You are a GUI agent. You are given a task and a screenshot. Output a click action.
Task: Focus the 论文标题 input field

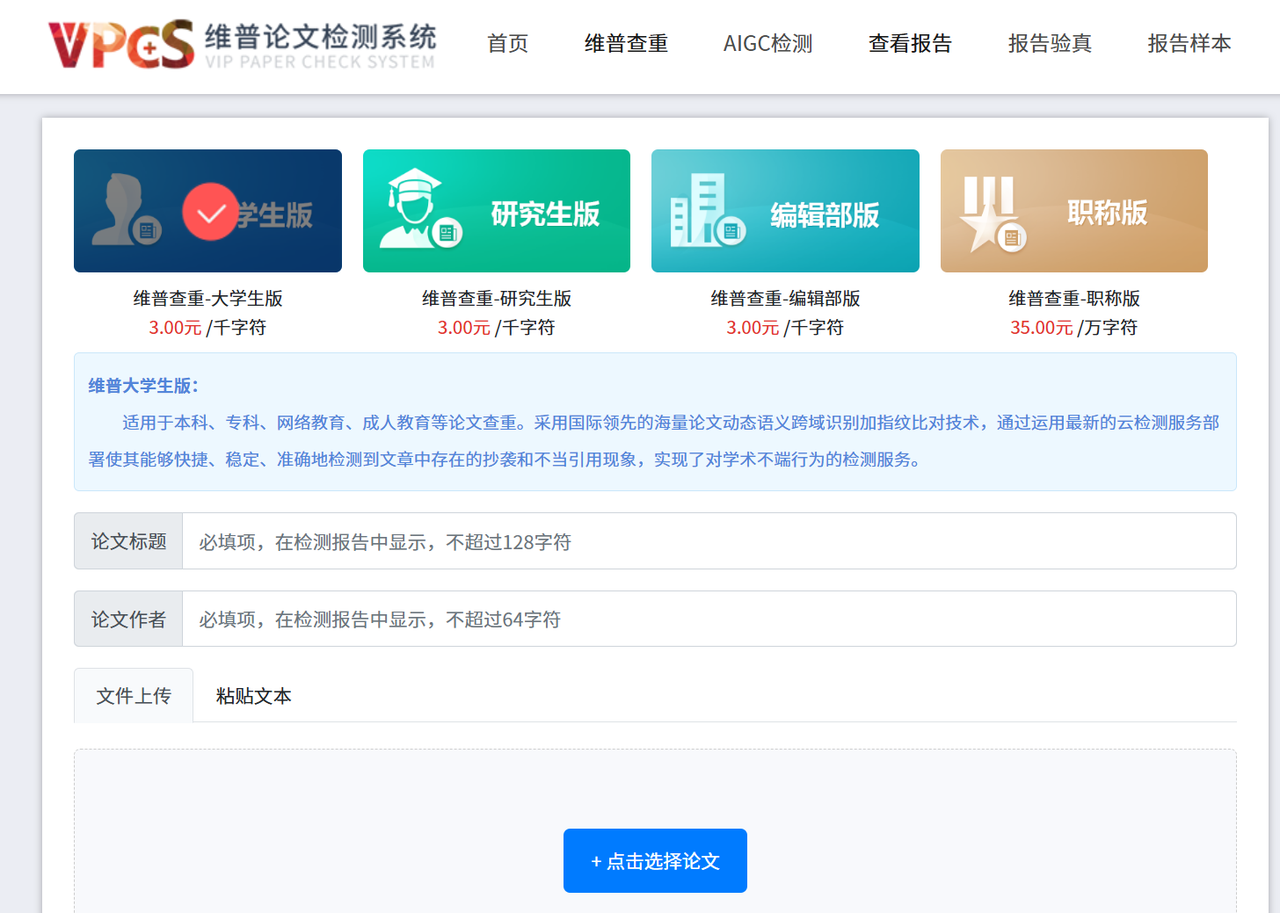709,541
